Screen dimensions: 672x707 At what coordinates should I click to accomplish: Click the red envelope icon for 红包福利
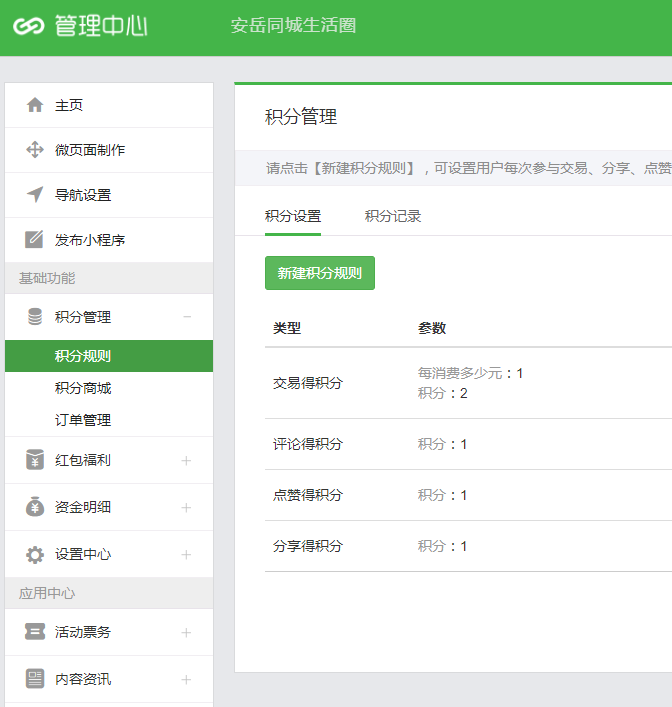pos(35,460)
